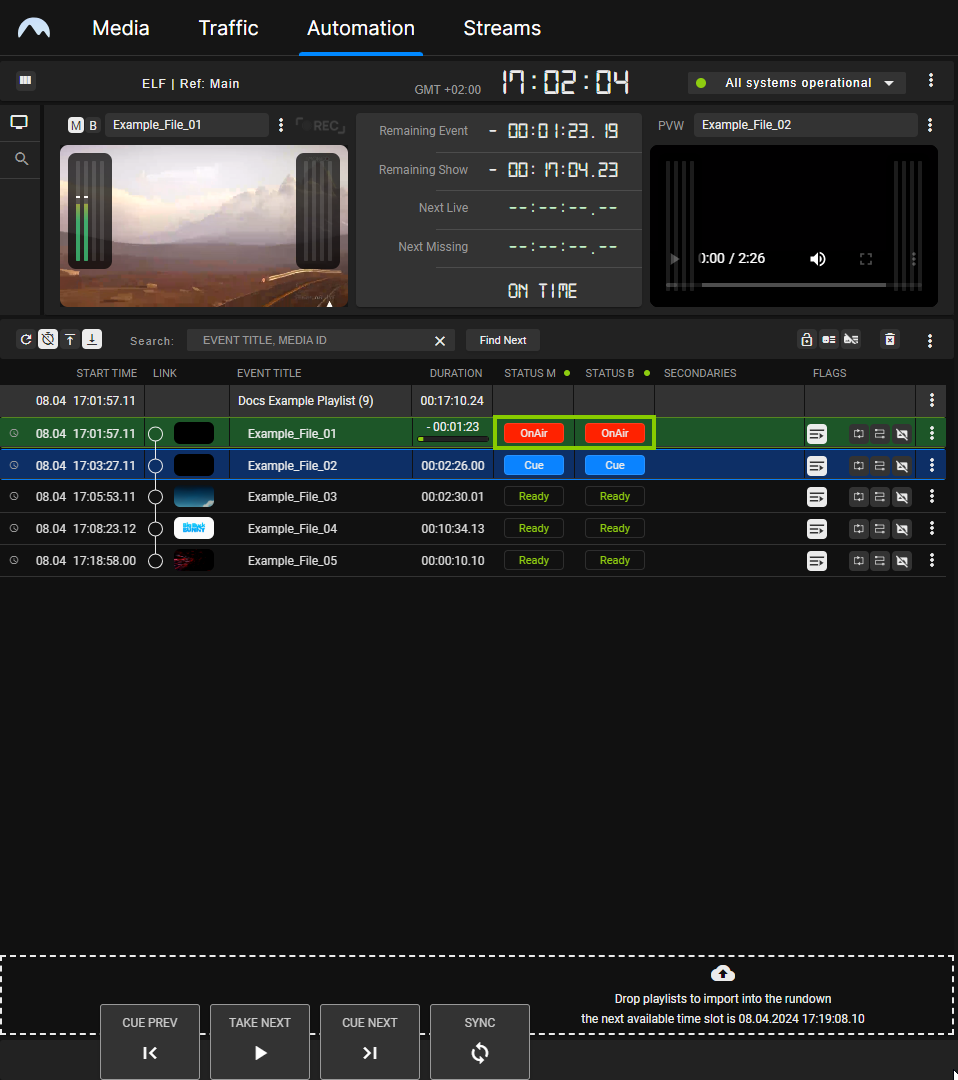Viewport: 958px width, 1080px height.
Task: Click the Find Next button
Action: coord(502,340)
